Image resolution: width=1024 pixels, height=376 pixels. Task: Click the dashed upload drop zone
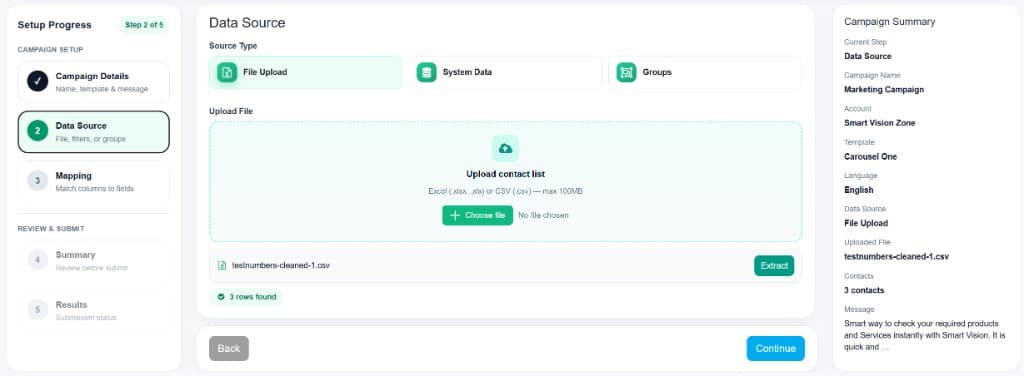coord(505,181)
